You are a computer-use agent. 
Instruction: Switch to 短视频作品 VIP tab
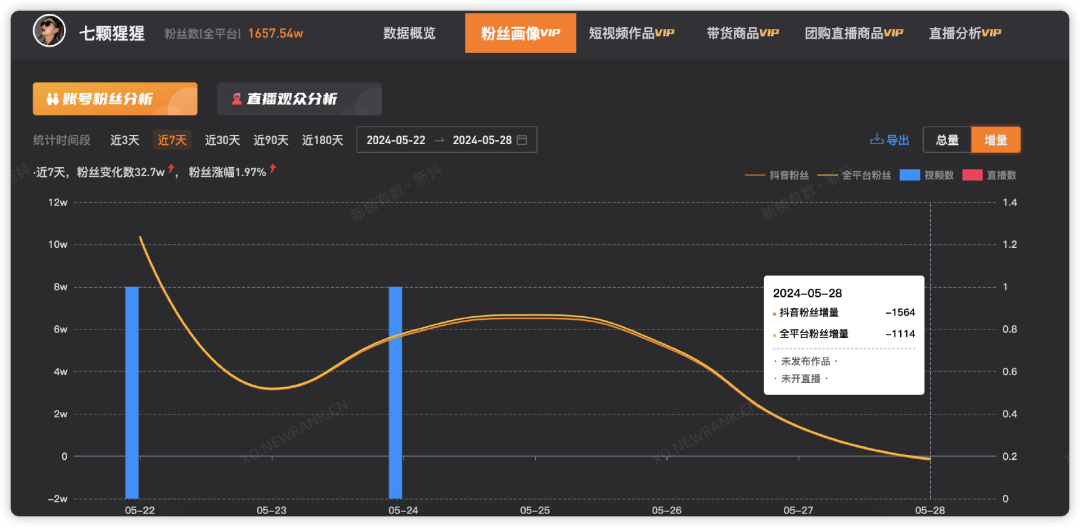(631, 33)
